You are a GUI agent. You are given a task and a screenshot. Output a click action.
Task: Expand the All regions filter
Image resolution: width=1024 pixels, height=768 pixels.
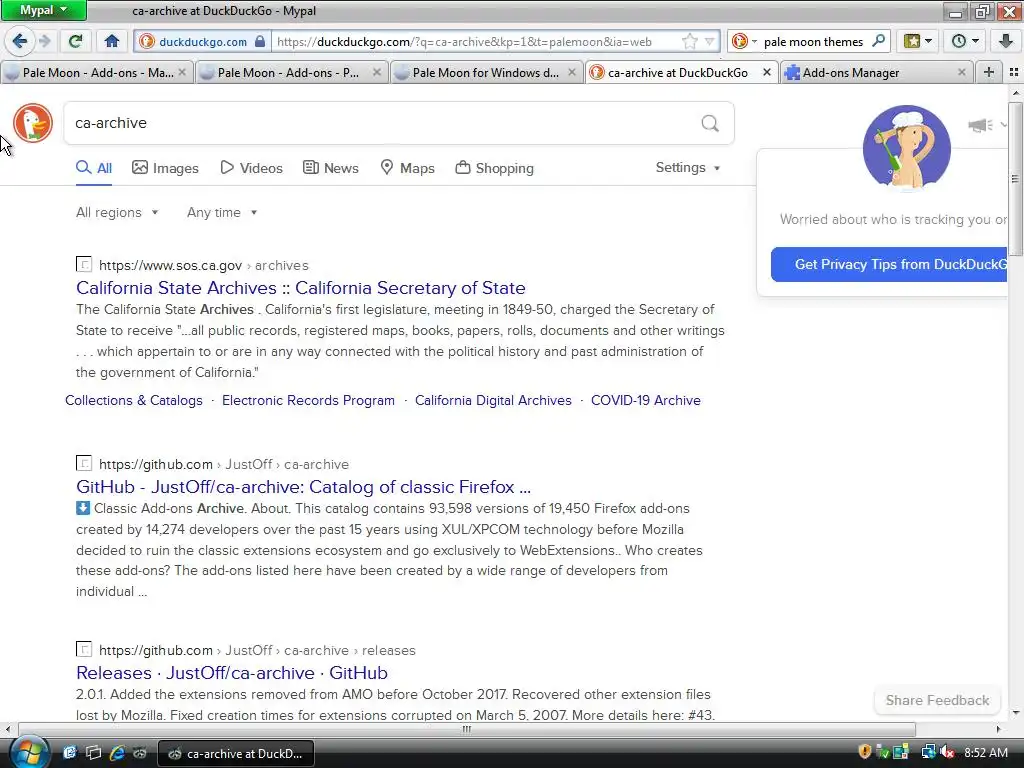(117, 212)
